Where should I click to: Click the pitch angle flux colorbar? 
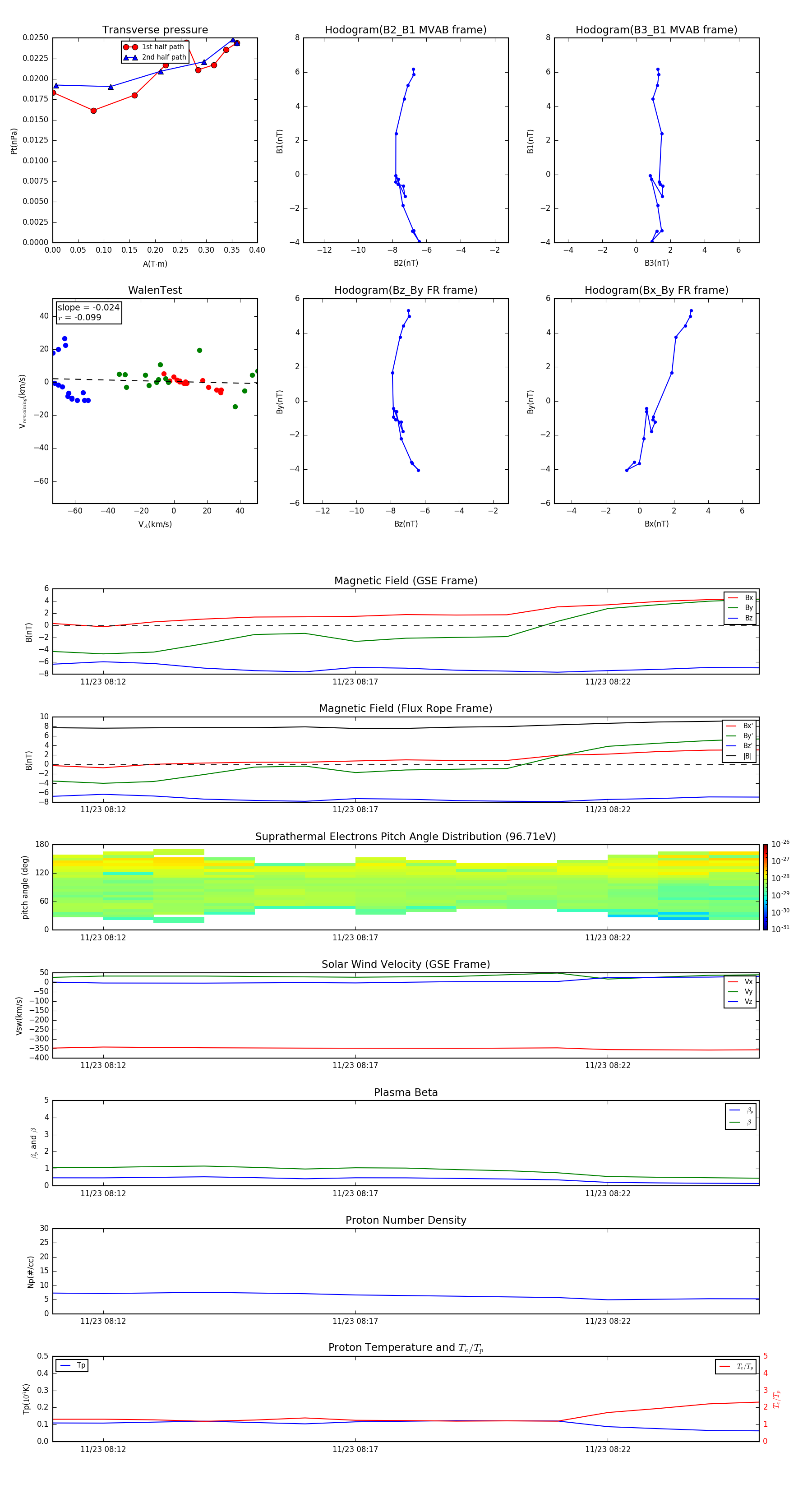pos(765,887)
